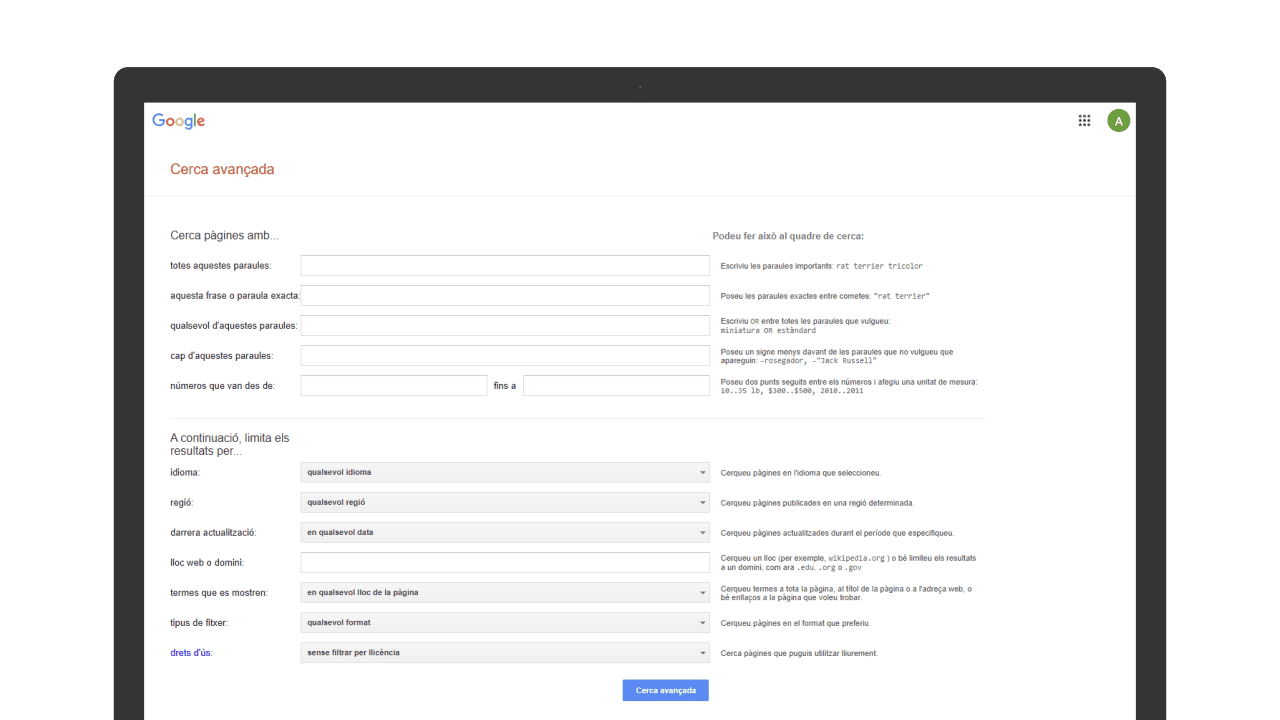
Task: Open the 'drets d'ús' link
Action: tap(191, 653)
